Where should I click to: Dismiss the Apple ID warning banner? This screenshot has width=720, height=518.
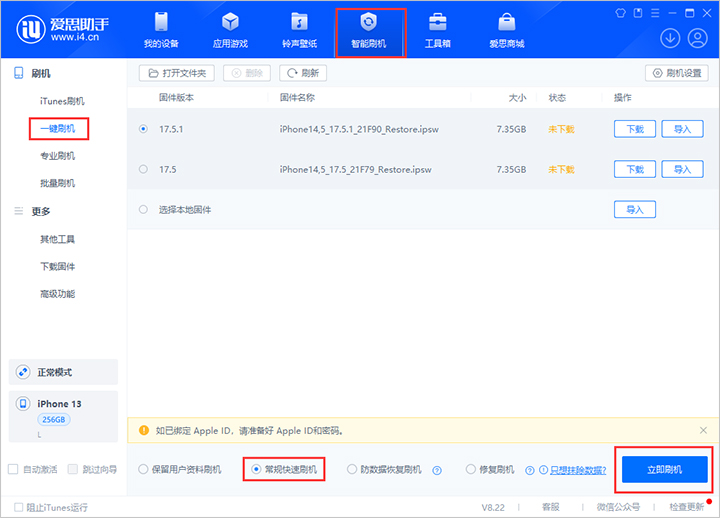(x=702, y=430)
